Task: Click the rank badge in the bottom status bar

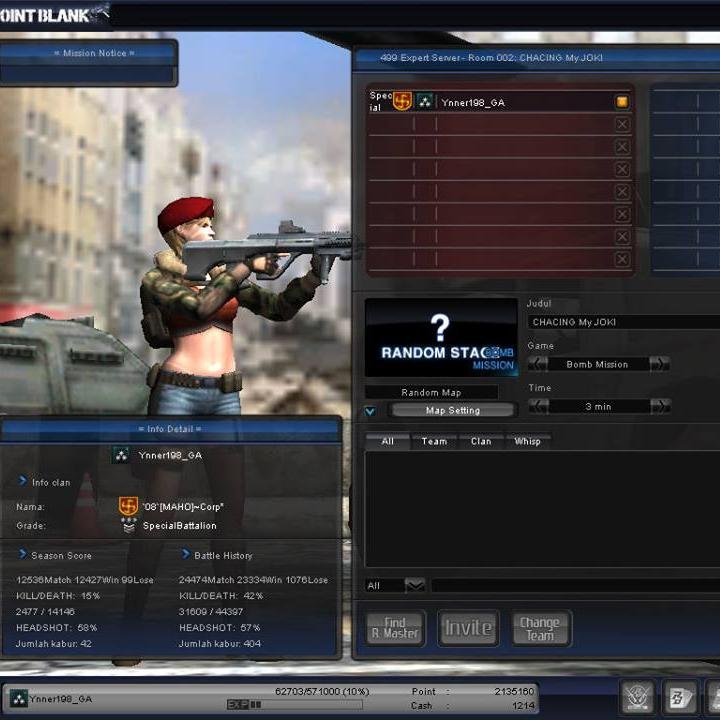Action: pos(18,699)
